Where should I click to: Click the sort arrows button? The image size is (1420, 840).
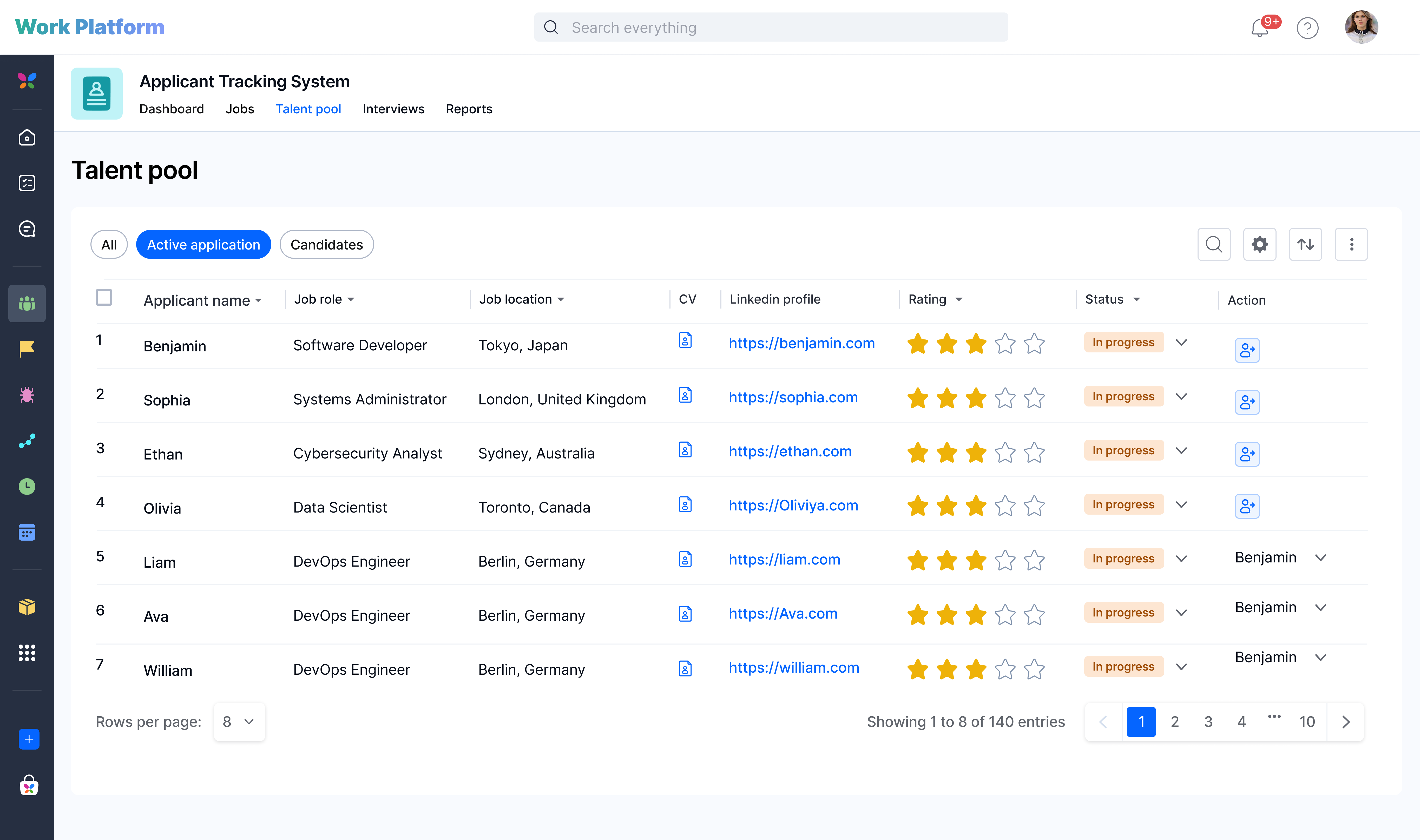coord(1306,245)
